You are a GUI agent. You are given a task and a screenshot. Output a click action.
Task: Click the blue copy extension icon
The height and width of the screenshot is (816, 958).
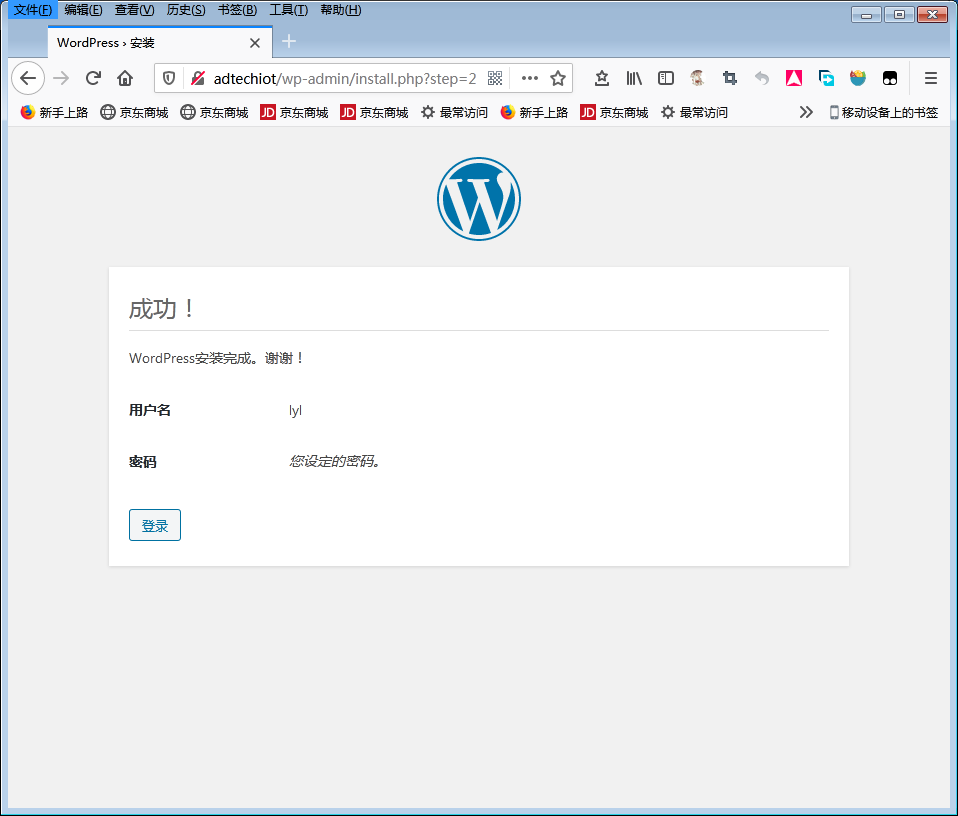click(825, 77)
